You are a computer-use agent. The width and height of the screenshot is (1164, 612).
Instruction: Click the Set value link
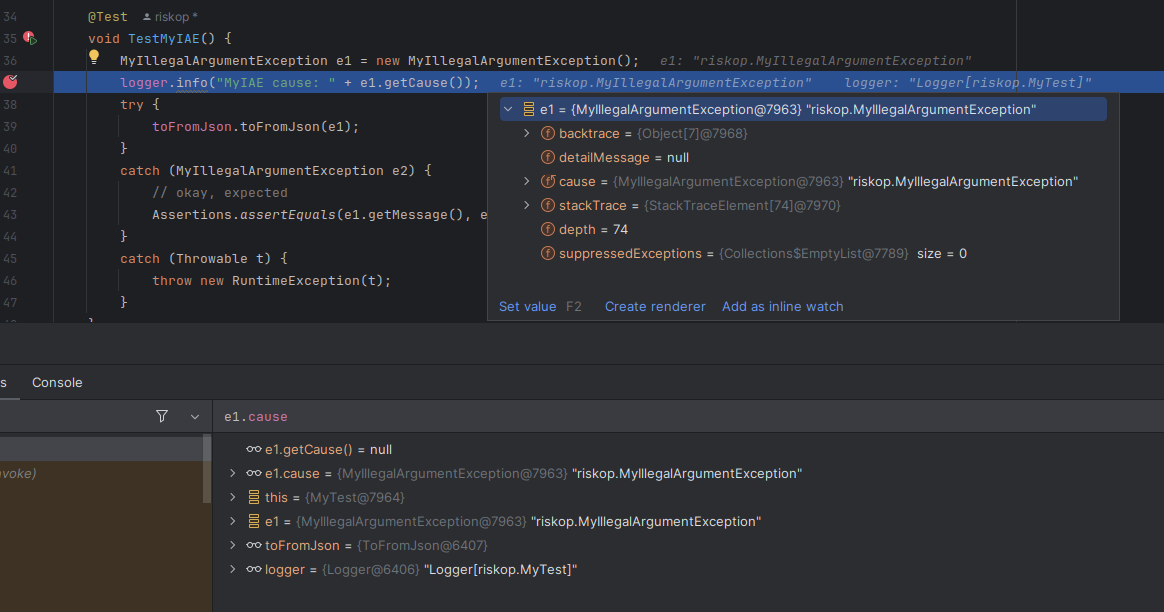[527, 306]
